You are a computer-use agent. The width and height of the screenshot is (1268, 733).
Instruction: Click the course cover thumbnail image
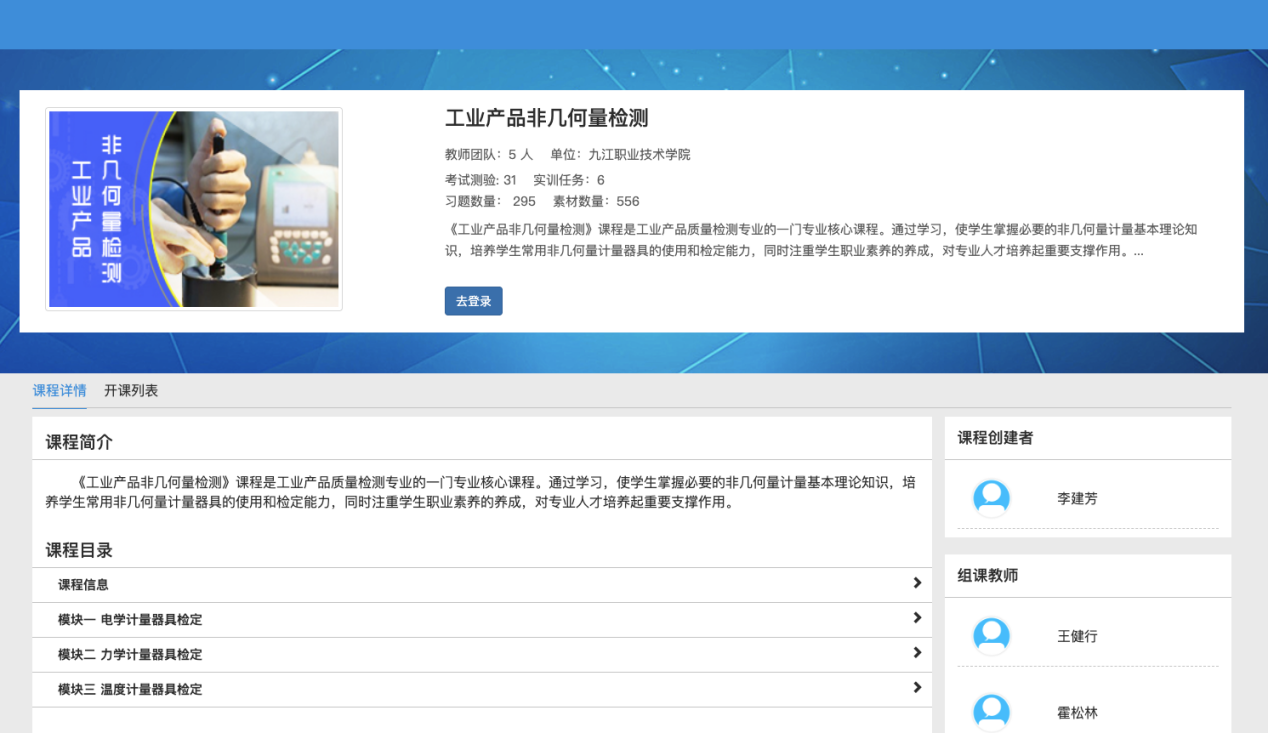[194, 209]
